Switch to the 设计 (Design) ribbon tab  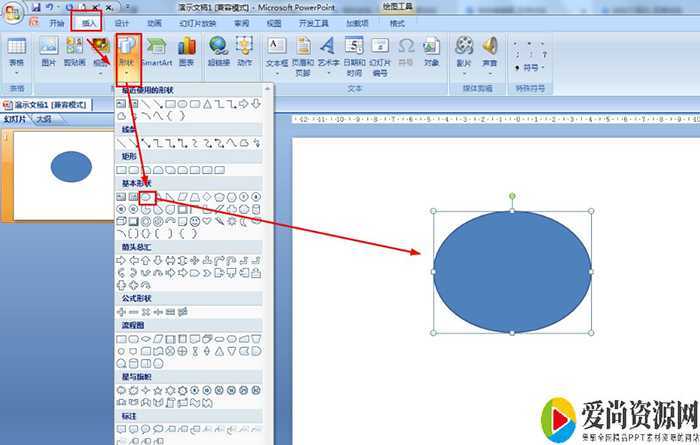tap(121, 23)
